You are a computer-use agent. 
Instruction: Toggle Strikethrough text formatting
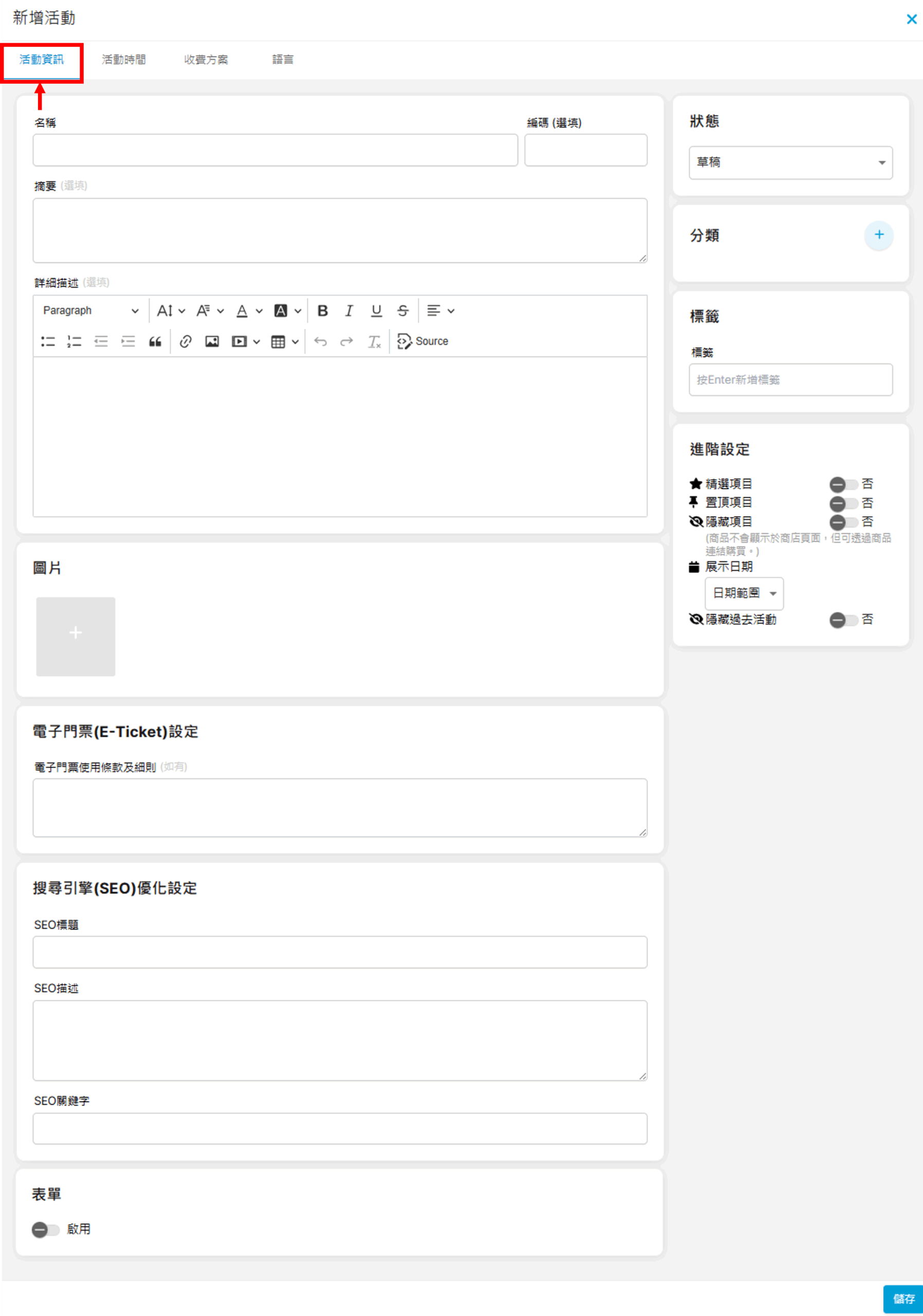[x=403, y=310]
